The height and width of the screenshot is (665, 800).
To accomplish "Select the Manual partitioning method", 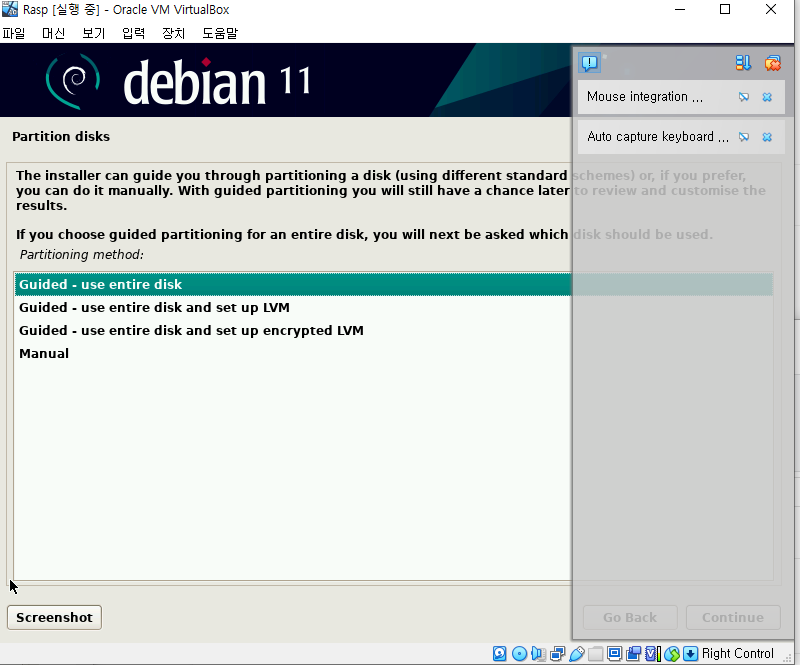I will click(394, 353).
